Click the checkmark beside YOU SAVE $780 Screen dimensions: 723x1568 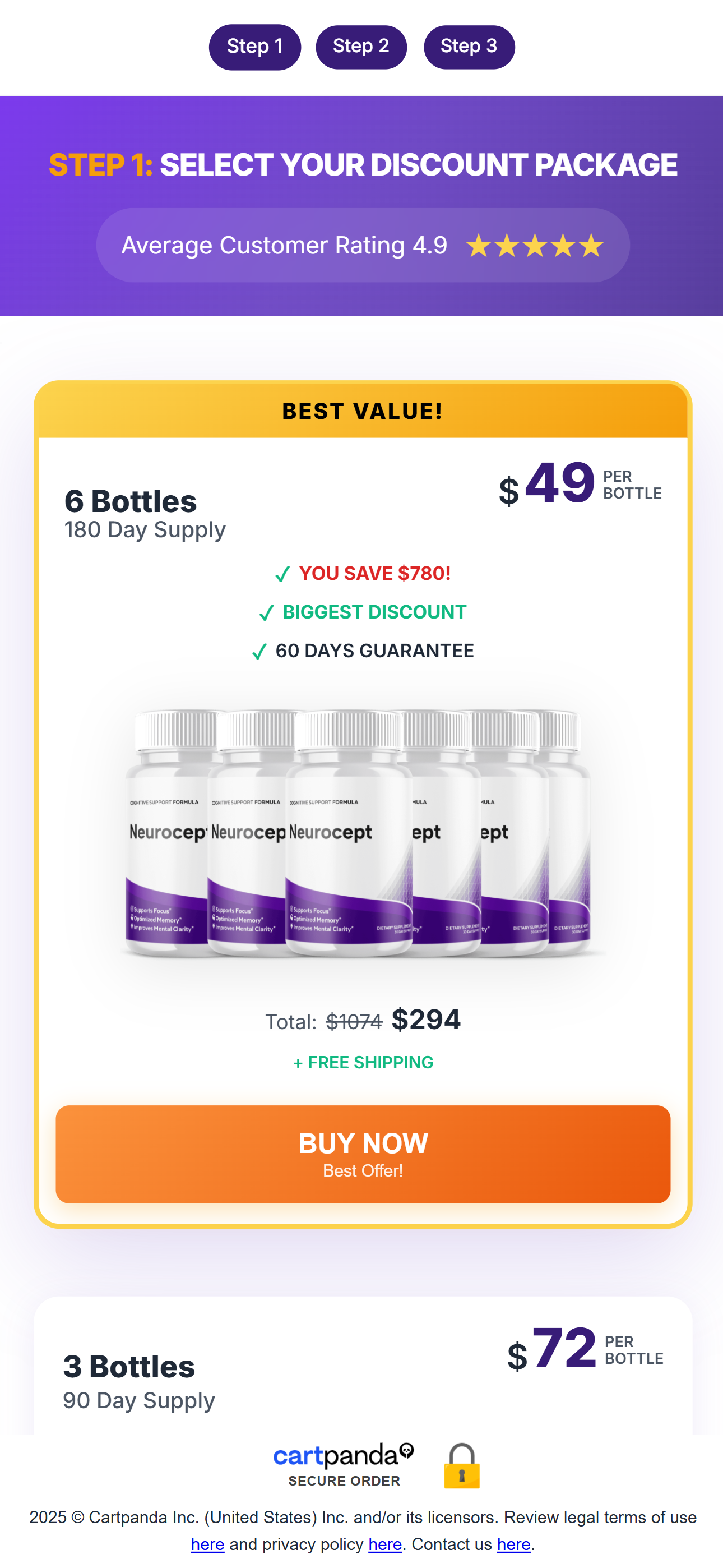[282, 574]
